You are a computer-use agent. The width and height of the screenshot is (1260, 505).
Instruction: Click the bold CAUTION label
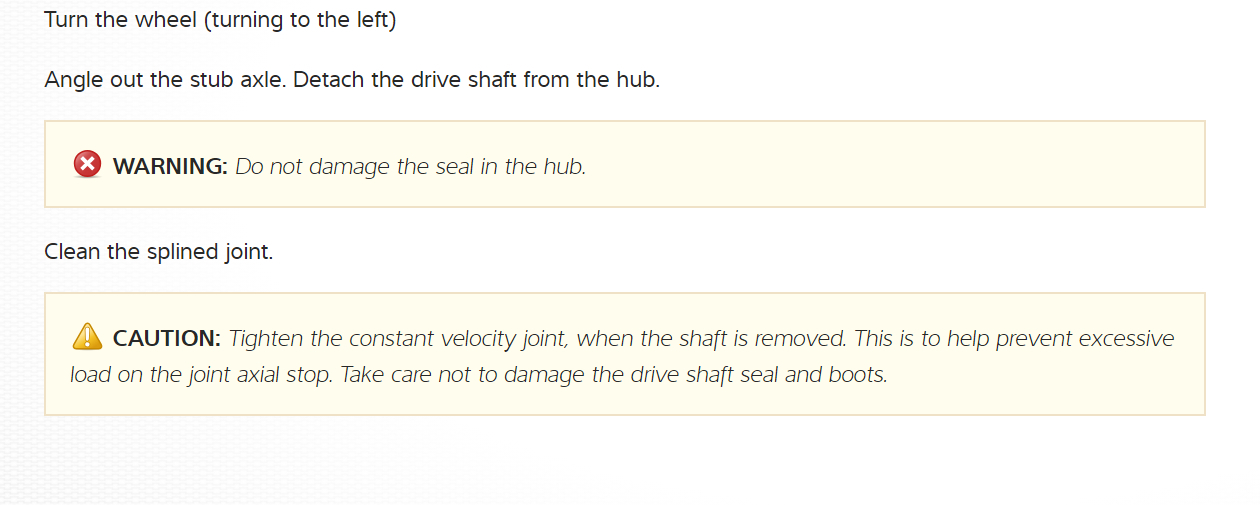[x=166, y=339]
